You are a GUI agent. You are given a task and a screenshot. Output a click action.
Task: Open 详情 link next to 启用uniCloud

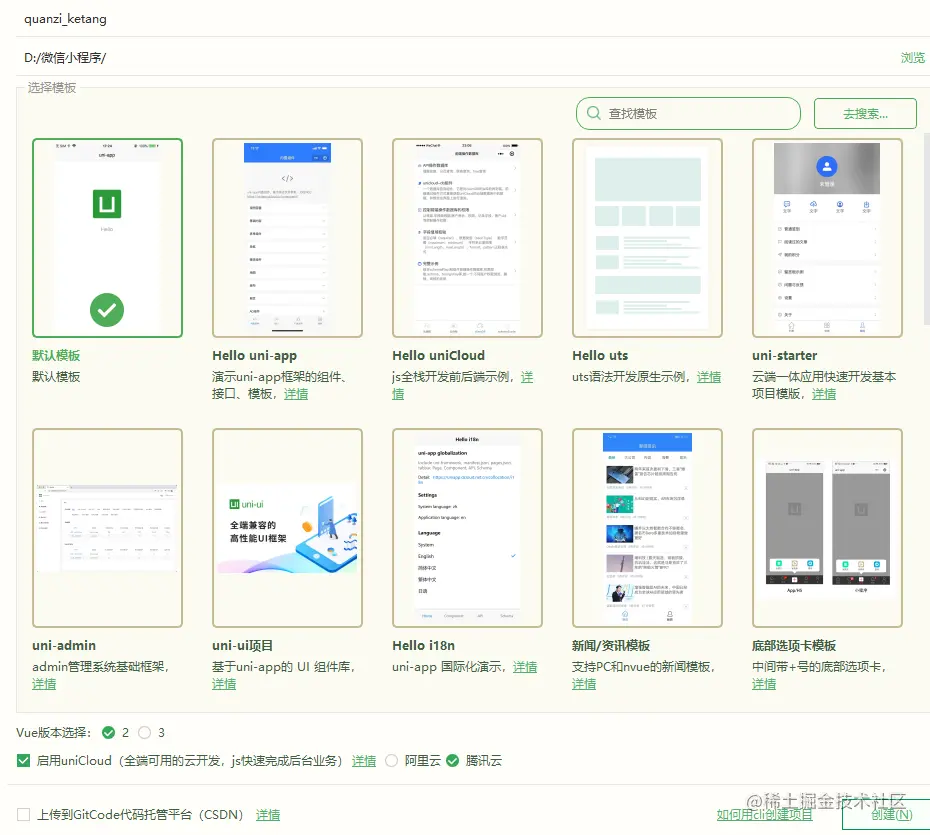point(364,761)
